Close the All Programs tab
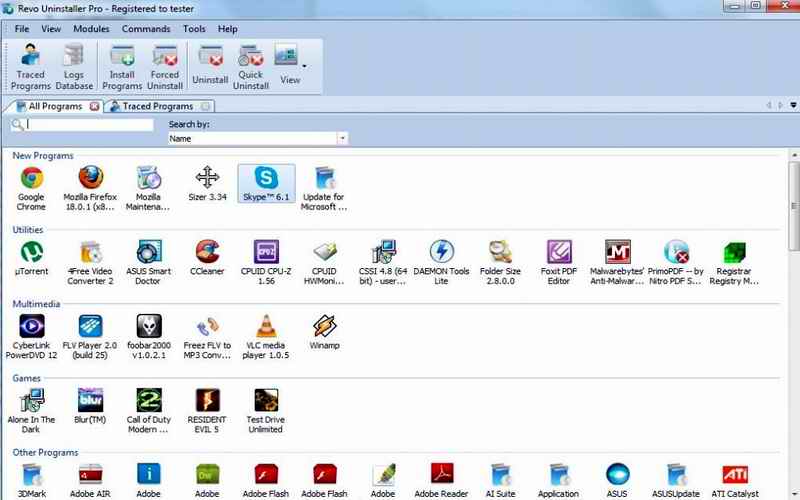This screenshot has height=500, width=800. pos(95,106)
